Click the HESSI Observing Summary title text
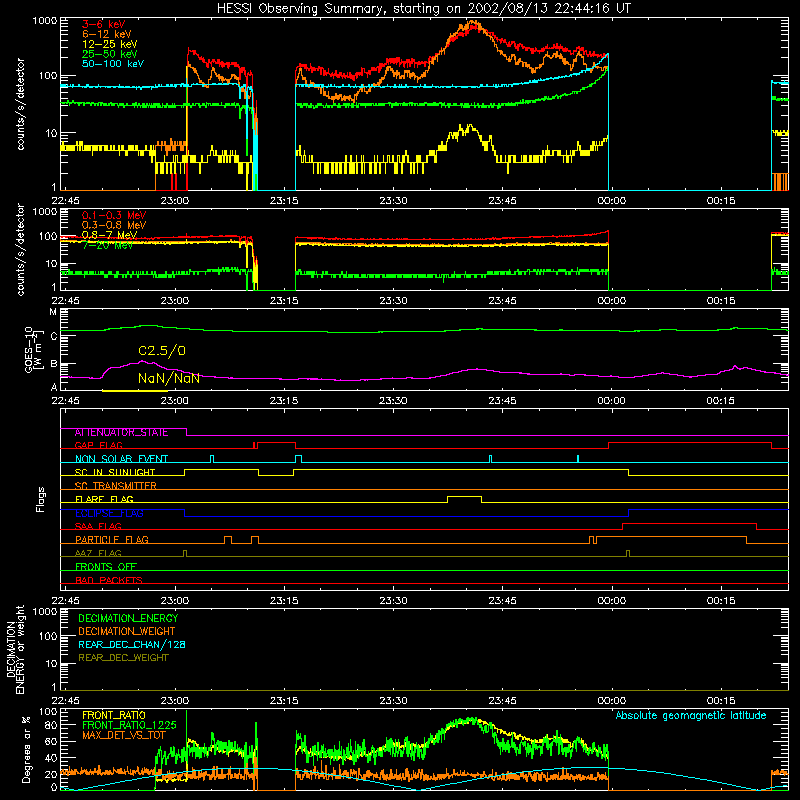This screenshot has width=800, height=800. click(423, 9)
